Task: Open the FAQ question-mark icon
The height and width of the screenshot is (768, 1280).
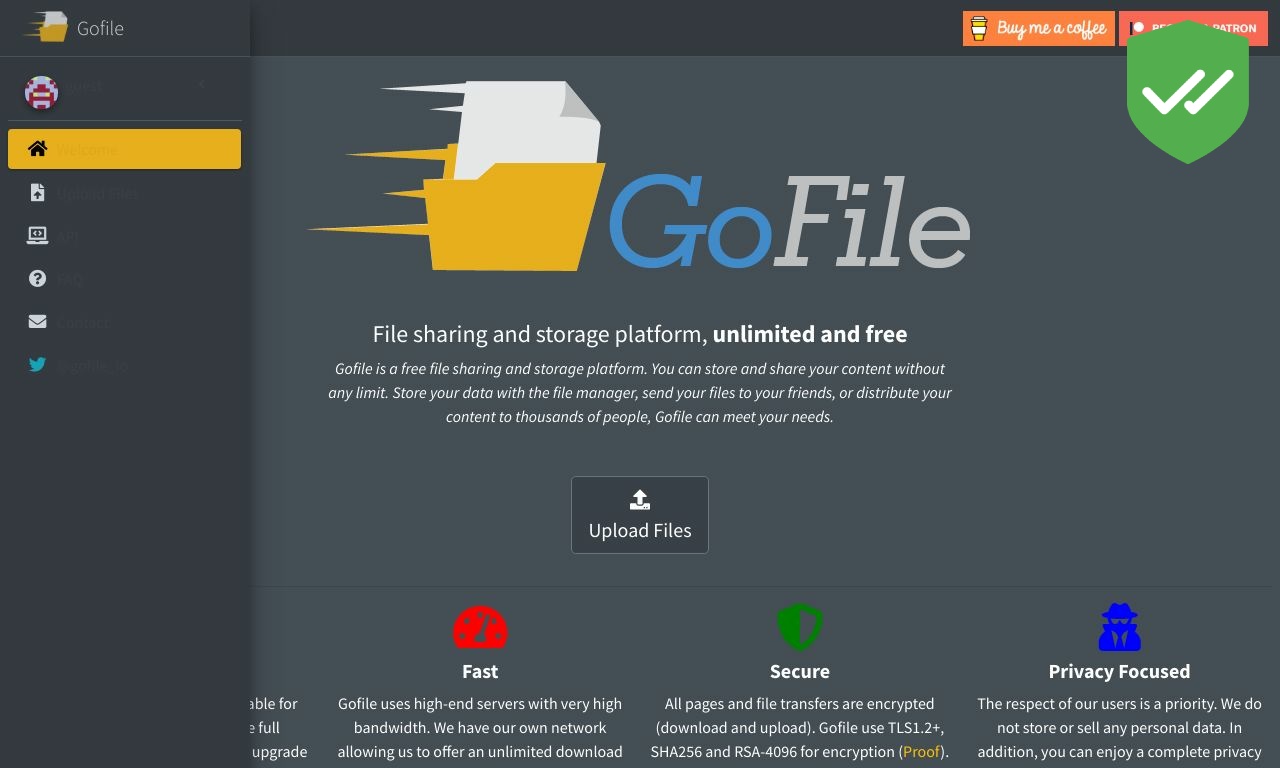Action: pos(37,279)
